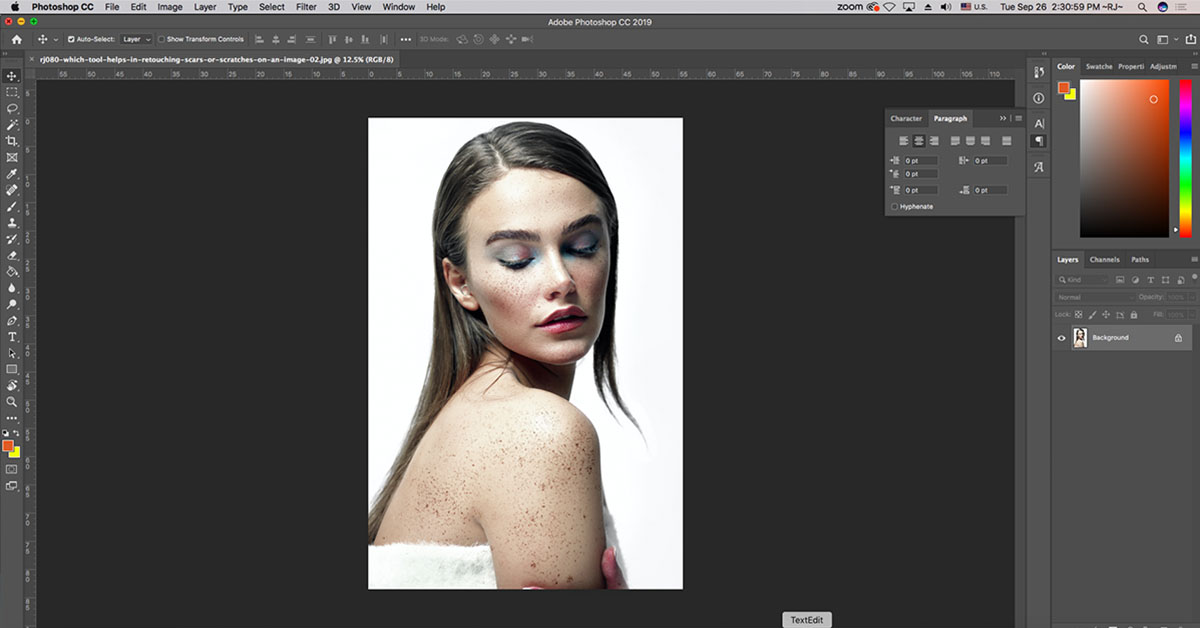Toggle Quick Mask mode

pyautogui.click(x=12, y=468)
